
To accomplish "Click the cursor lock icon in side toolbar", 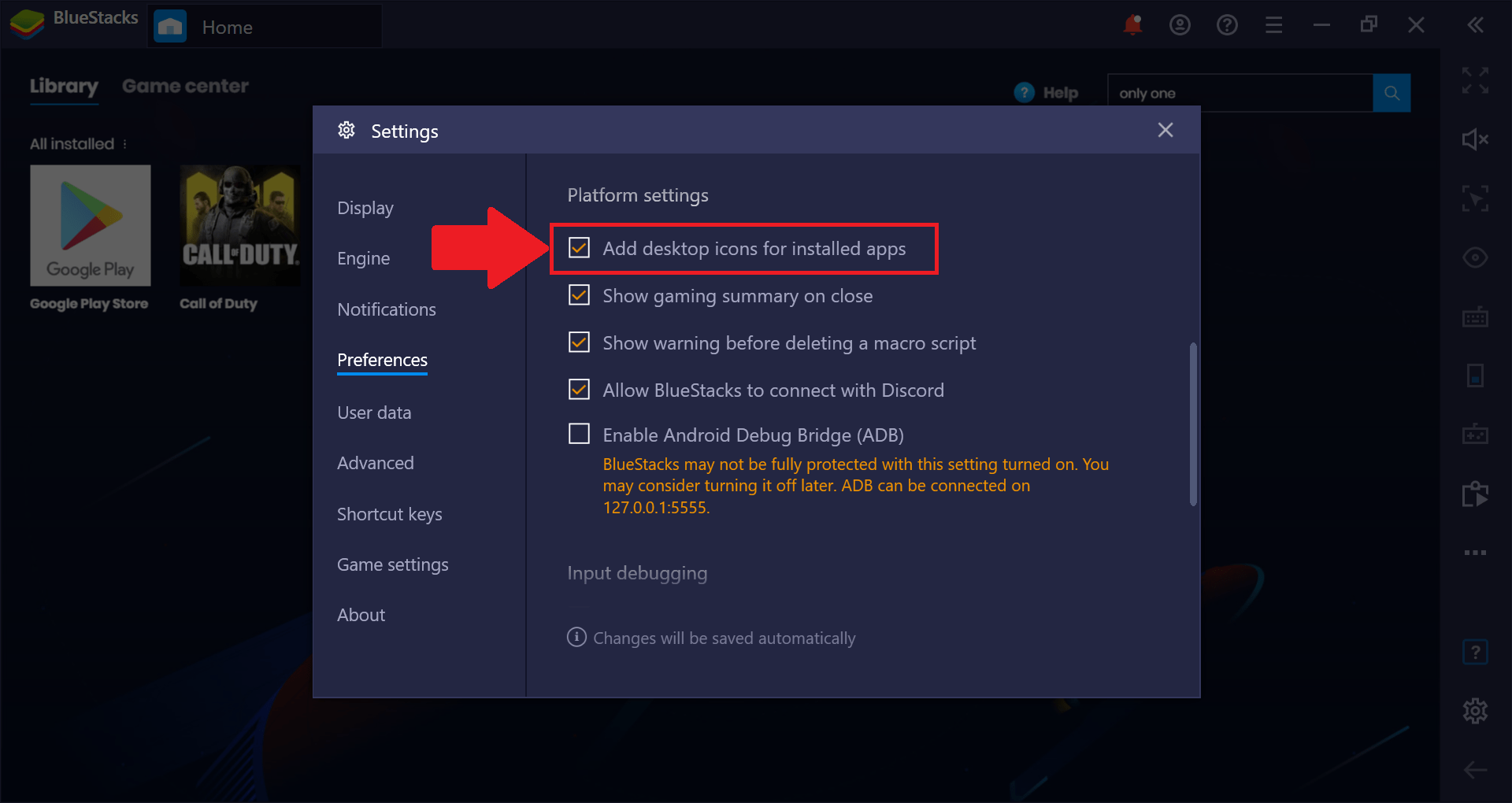I will 1475,198.
